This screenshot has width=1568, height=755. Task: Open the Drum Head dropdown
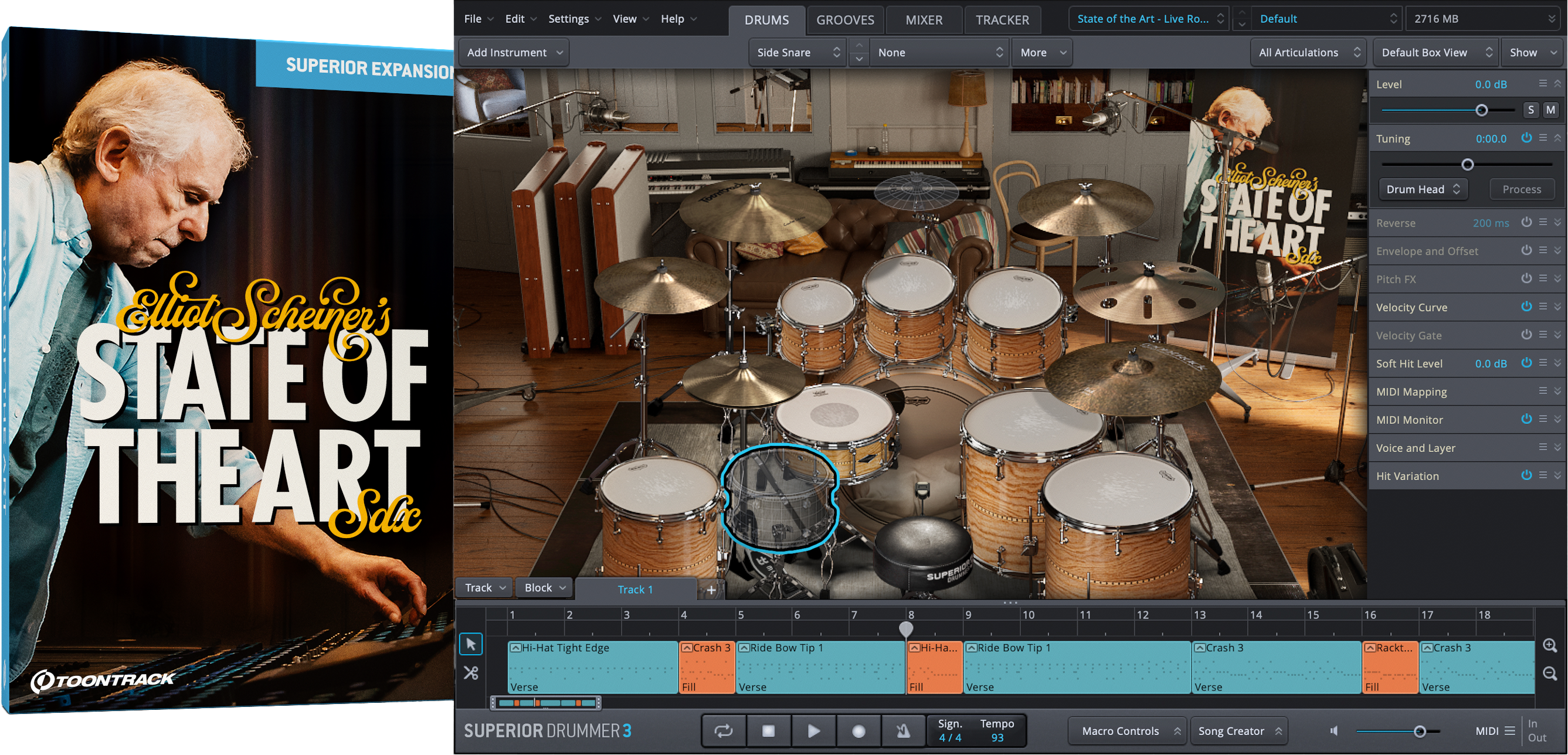pos(1423,189)
